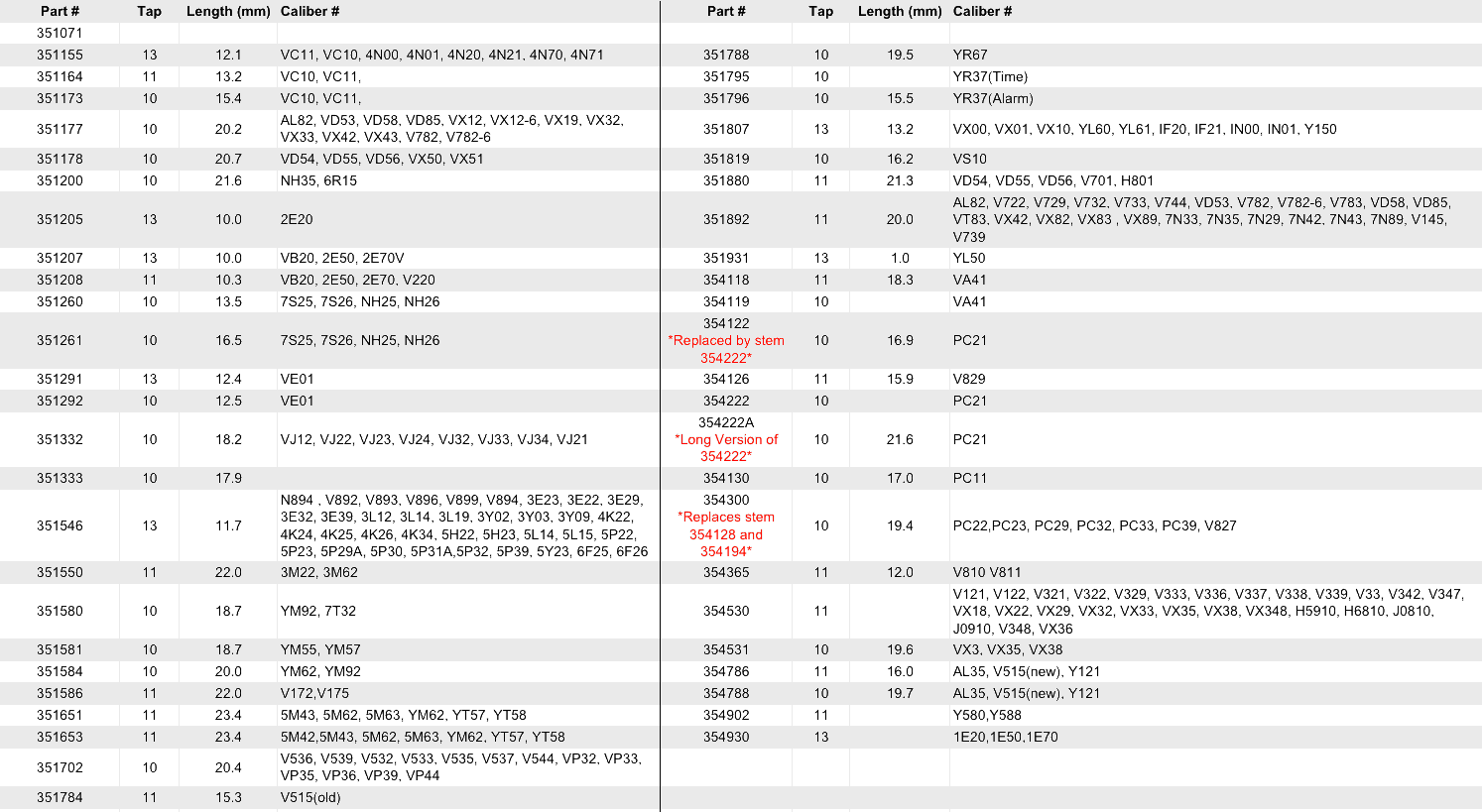This screenshot has width=1482, height=812.
Task: Select part number 351931 cell
Action: (x=726, y=258)
